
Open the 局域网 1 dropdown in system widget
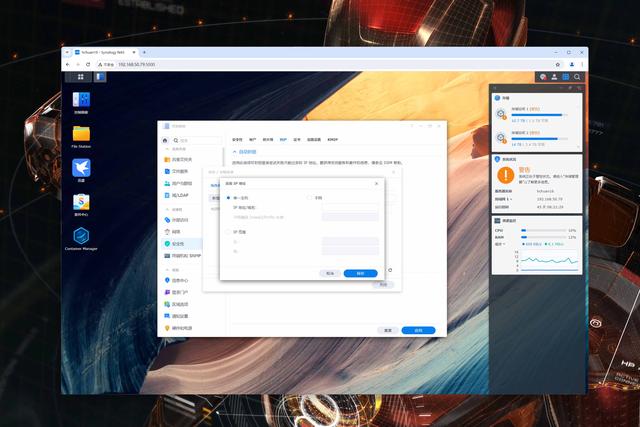503,199
